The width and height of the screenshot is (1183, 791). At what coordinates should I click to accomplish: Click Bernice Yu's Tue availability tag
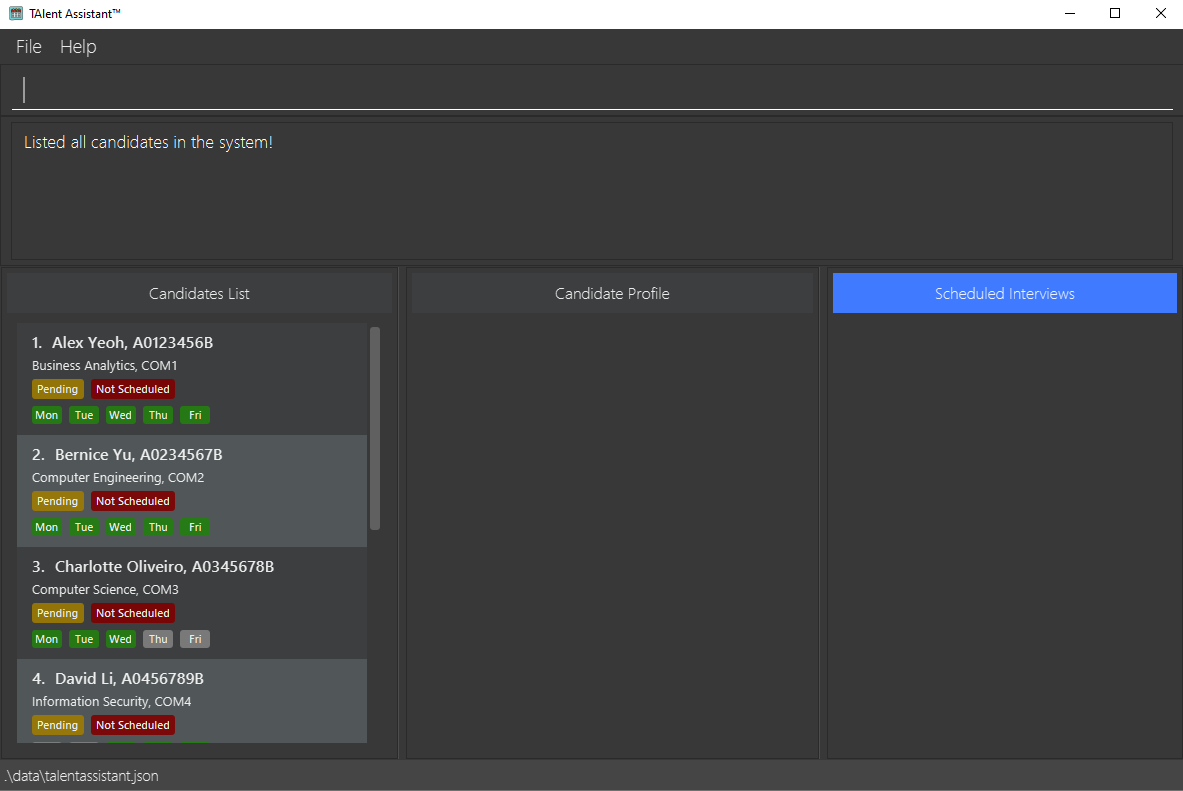pyautogui.click(x=84, y=527)
